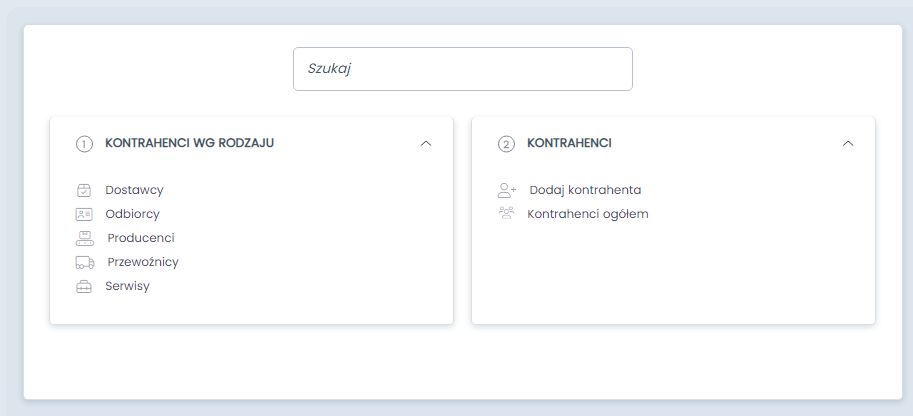Focus the Szukaj search field

462,69
